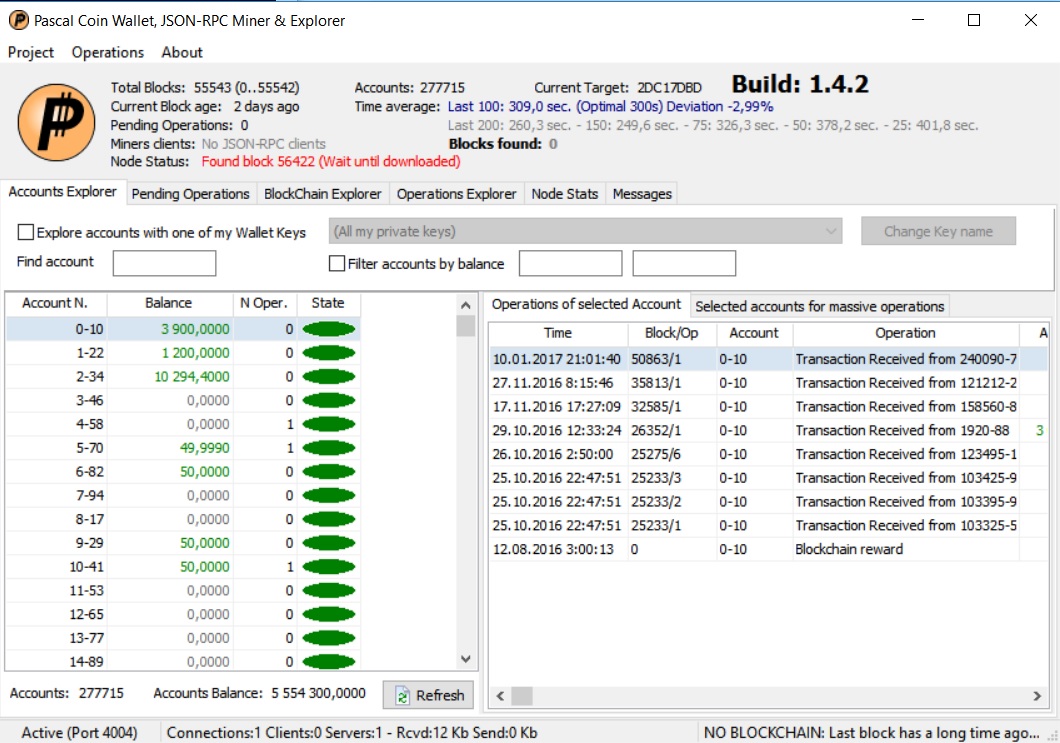The height and width of the screenshot is (743, 1060).
Task: Select account row 3-46
Action: (x=183, y=400)
